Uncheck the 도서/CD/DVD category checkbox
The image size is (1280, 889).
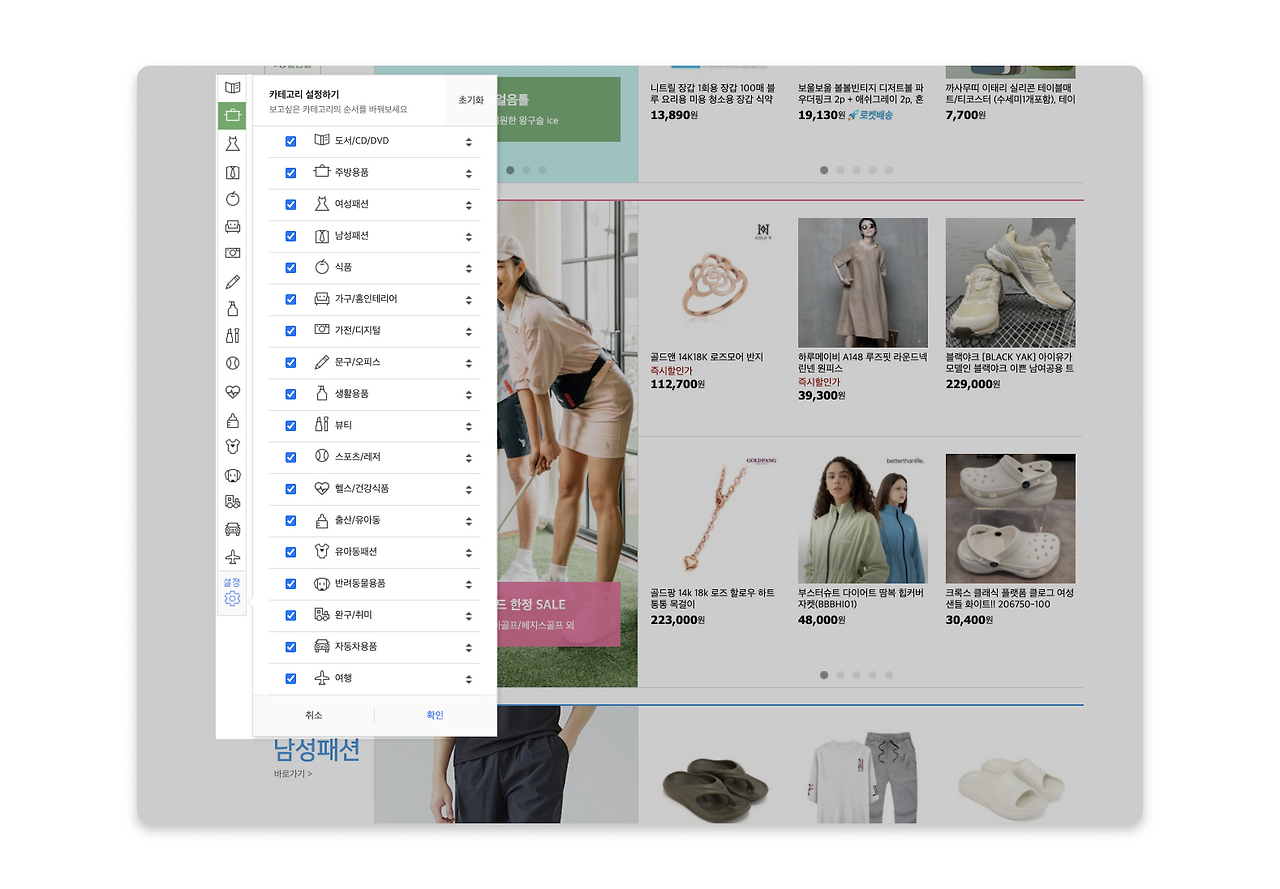point(291,141)
